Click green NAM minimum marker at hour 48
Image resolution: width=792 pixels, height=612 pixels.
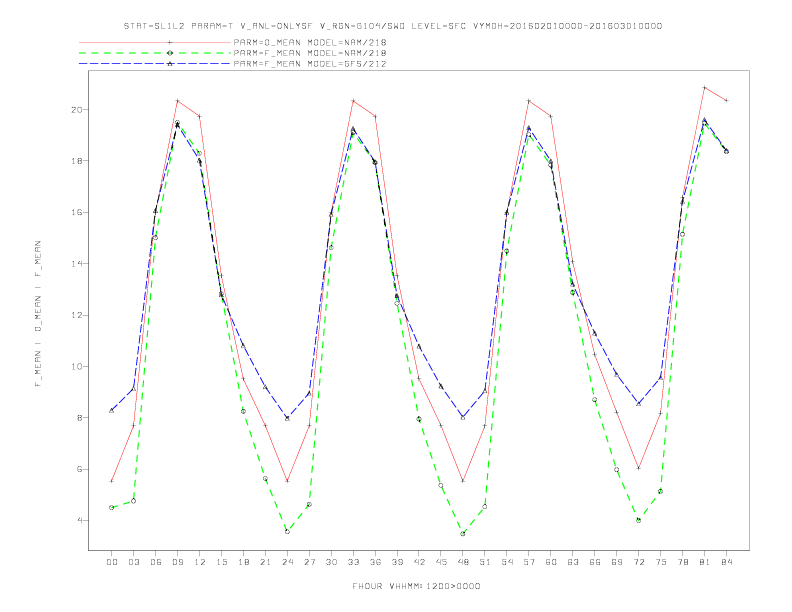463,534
